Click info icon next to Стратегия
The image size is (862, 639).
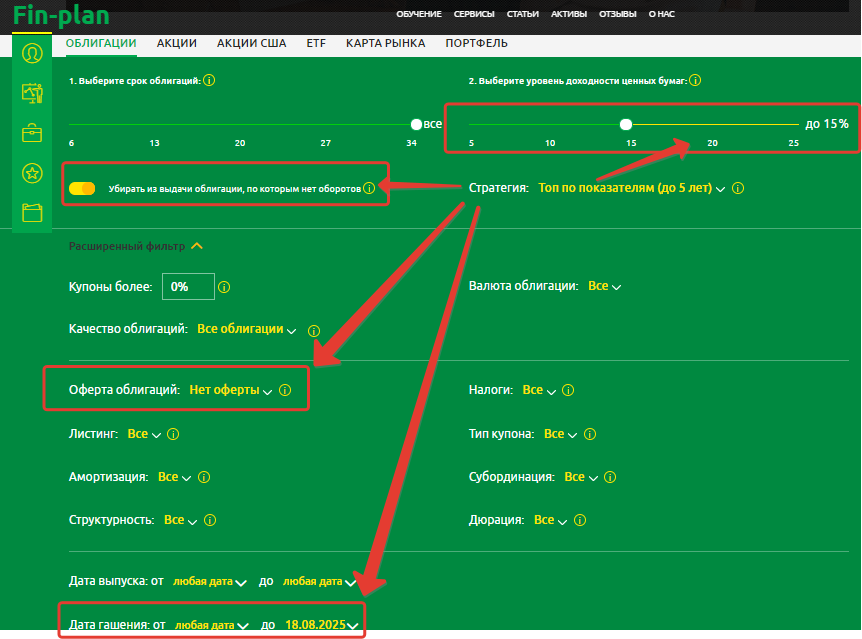coord(737,188)
